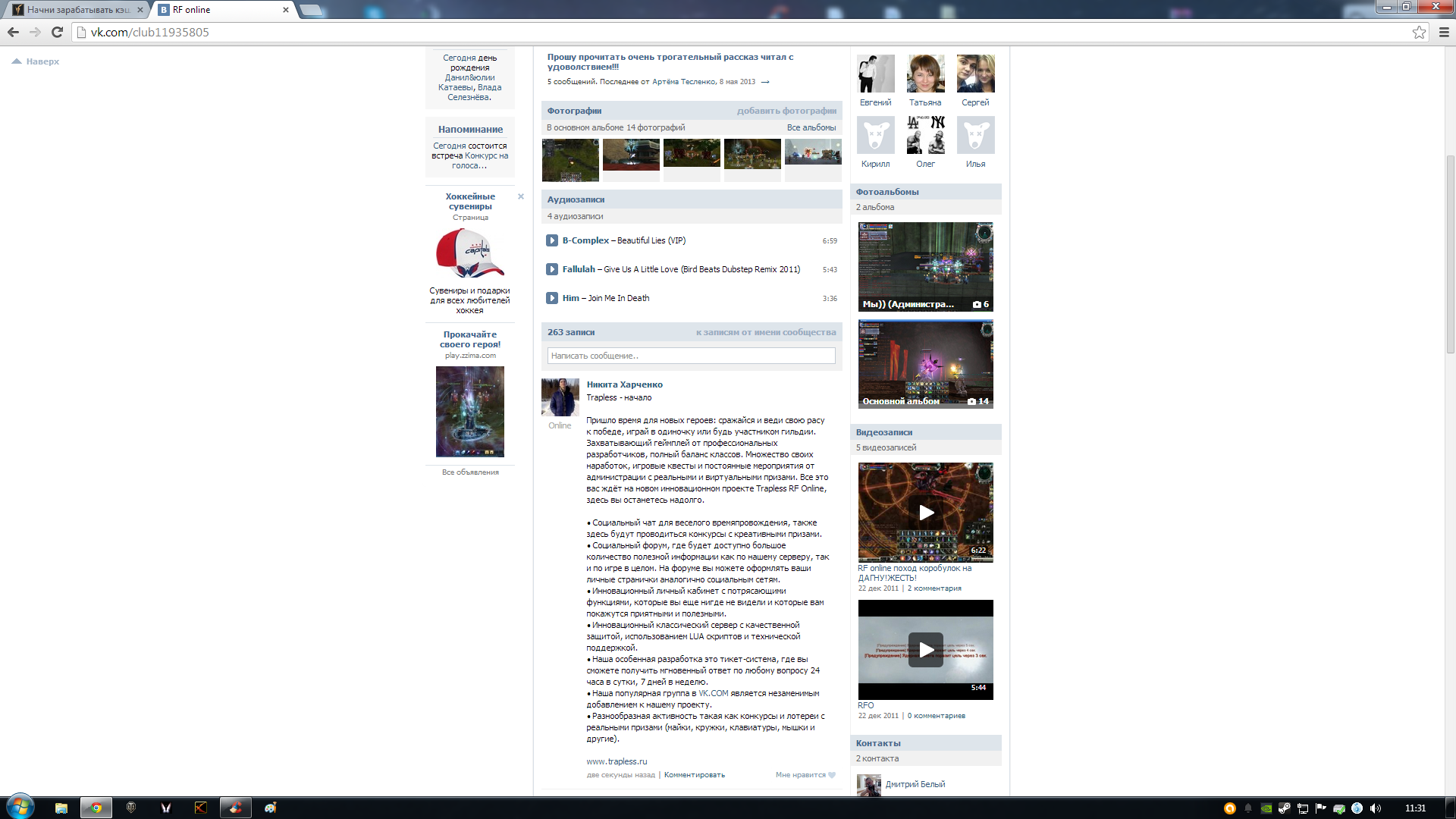Open Сергей member avatar

pyautogui.click(x=976, y=74)
